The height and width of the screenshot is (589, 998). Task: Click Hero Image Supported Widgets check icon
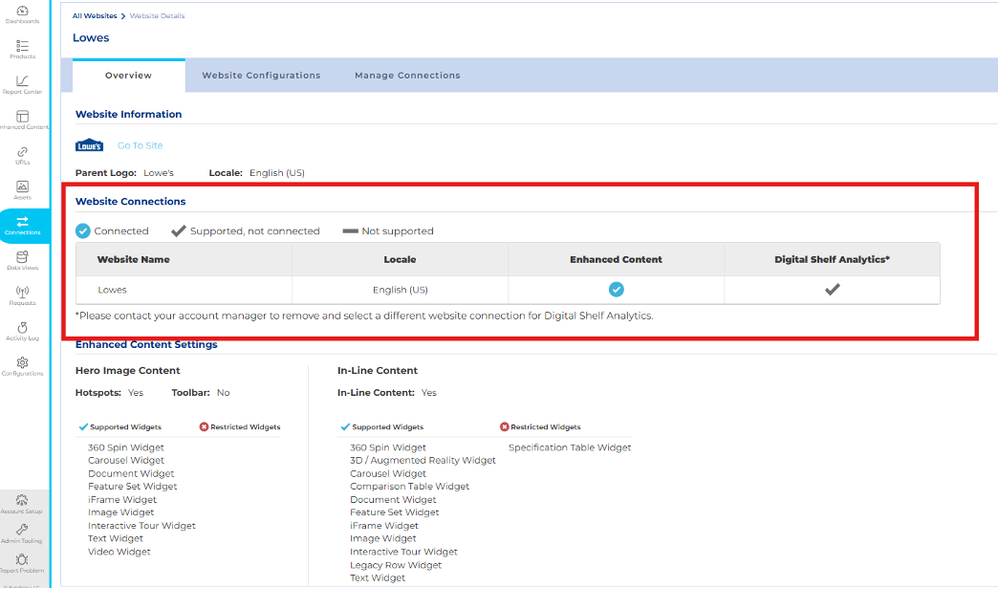(83, 427)
